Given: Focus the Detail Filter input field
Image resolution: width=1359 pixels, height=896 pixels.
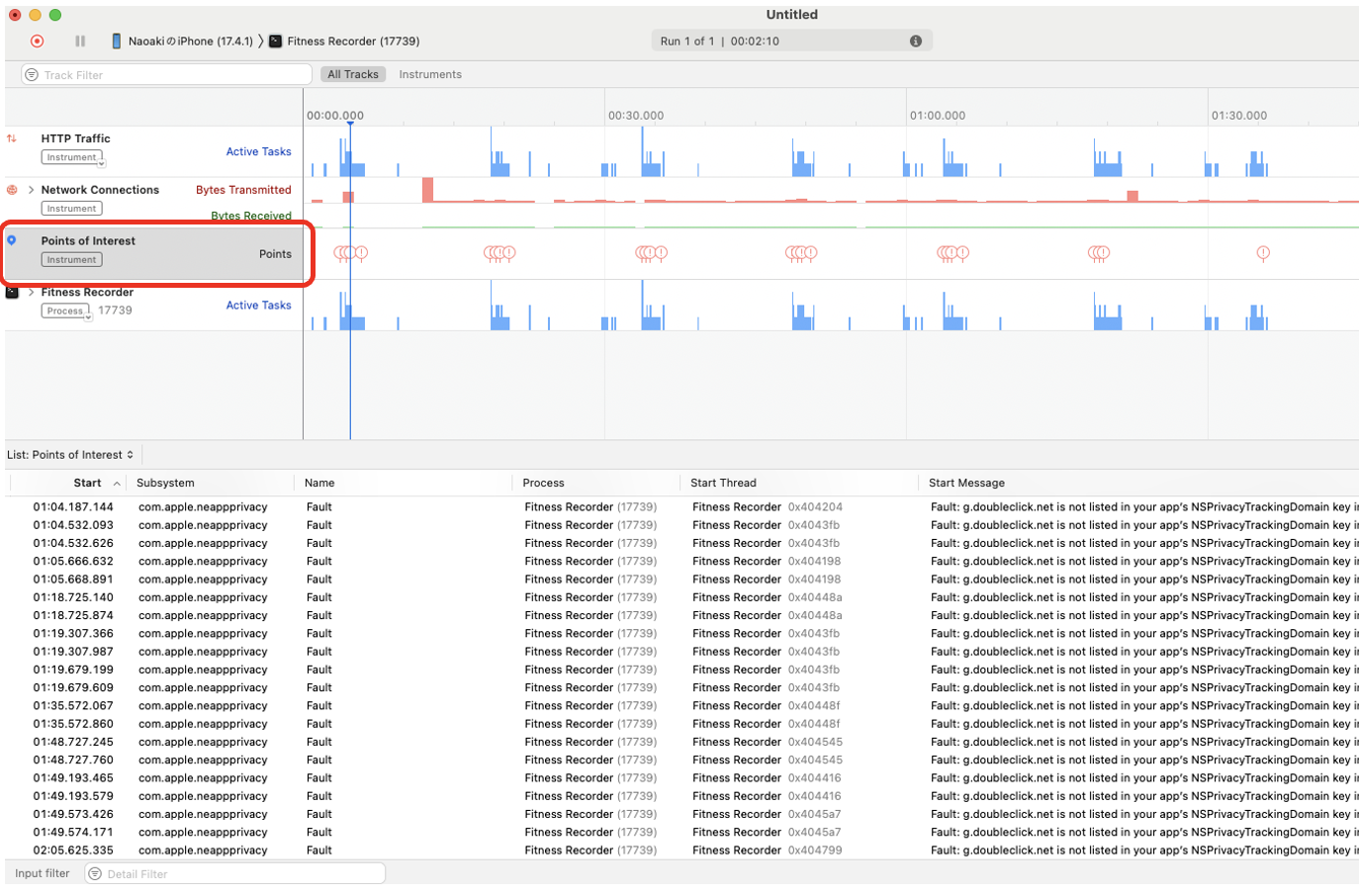Looking at the screenshot, I should [235, 874].
